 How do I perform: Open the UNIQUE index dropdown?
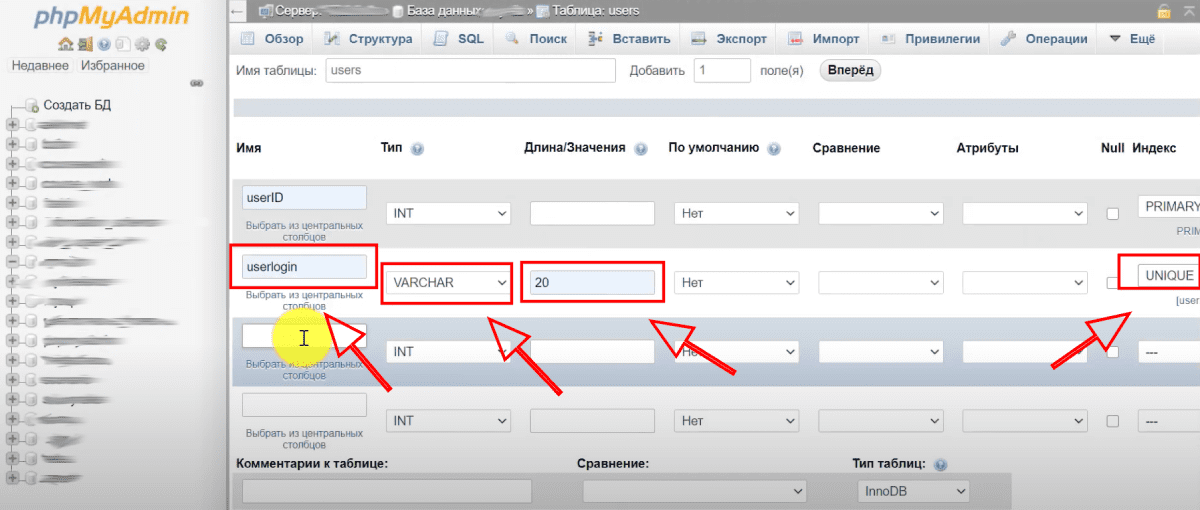point(1168,275)
